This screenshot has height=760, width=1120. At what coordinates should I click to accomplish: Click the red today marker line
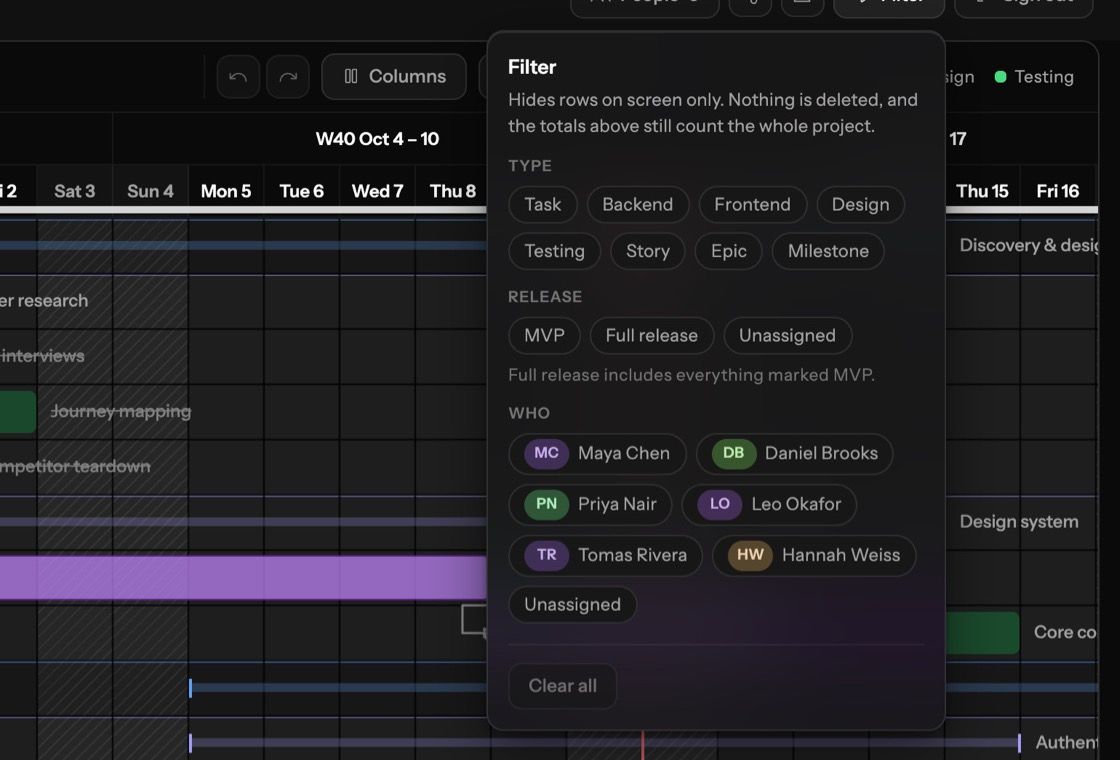pos(642,745)
